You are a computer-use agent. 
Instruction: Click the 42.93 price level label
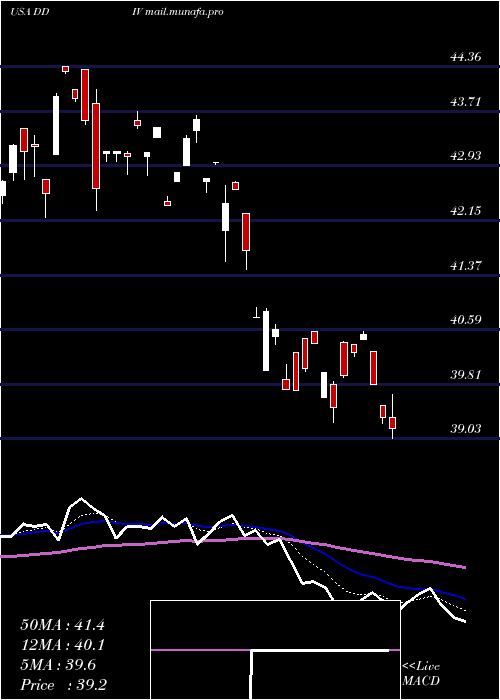(x=466, y=155)
